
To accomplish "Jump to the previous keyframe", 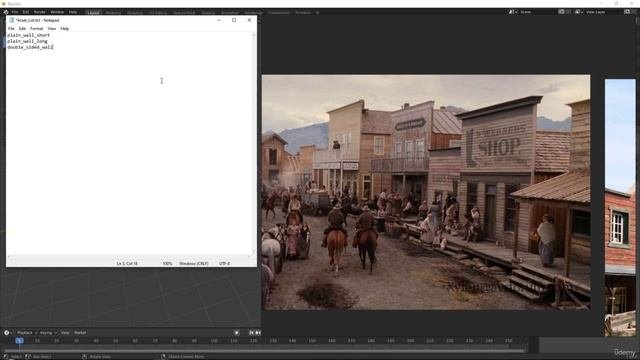I will 258,333.
